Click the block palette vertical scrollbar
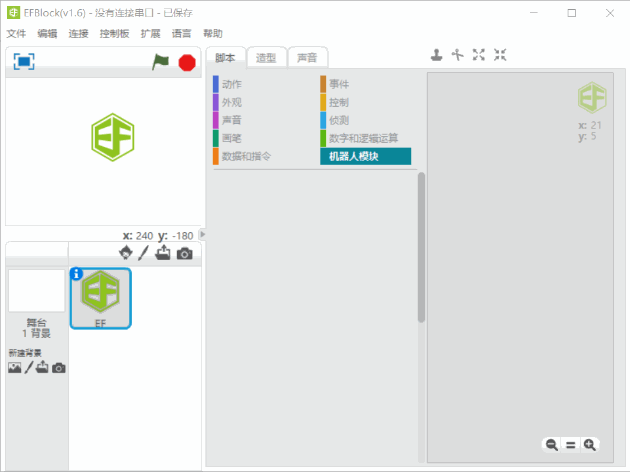The image size is (630, 472). click(421, 247)
